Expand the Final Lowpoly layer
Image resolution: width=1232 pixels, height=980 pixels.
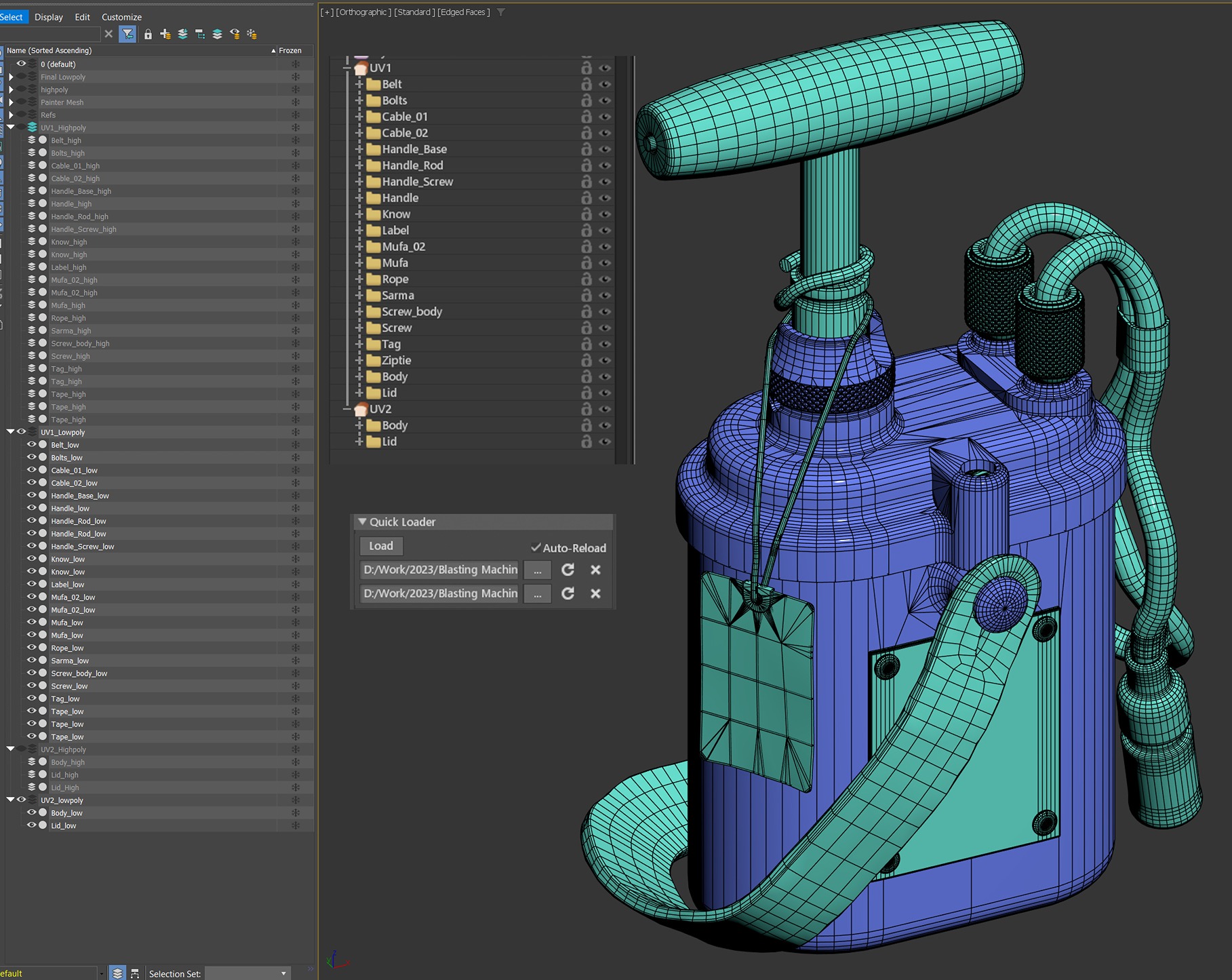coord(11,77)
